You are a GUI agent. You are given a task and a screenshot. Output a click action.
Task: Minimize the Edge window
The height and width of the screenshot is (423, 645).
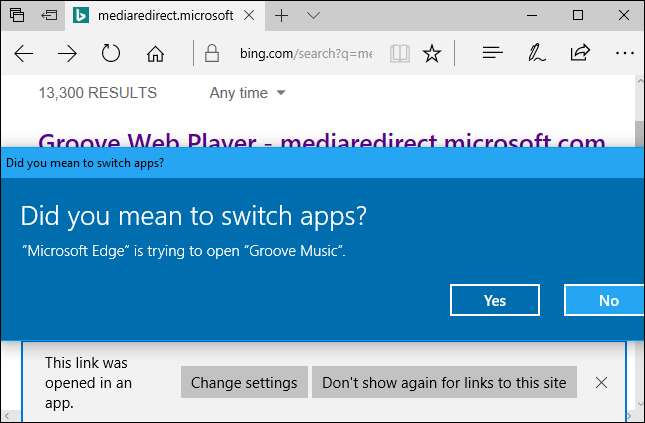pos(532,16)
